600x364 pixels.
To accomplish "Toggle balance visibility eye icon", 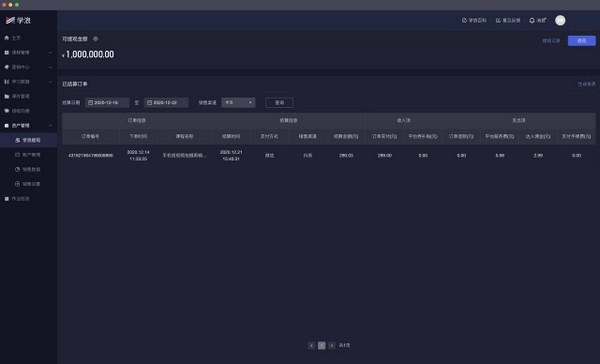I will coord(96,39).
